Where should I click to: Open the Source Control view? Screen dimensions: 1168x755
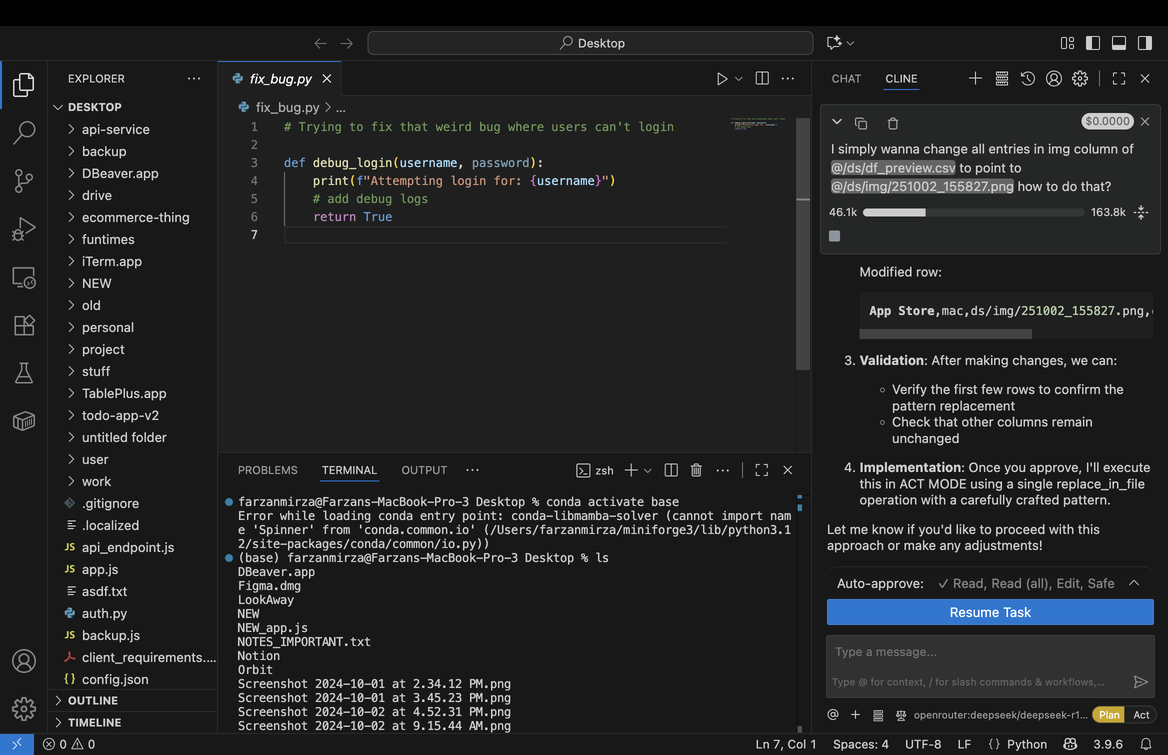pyautogui.click(x=24, y=181)
